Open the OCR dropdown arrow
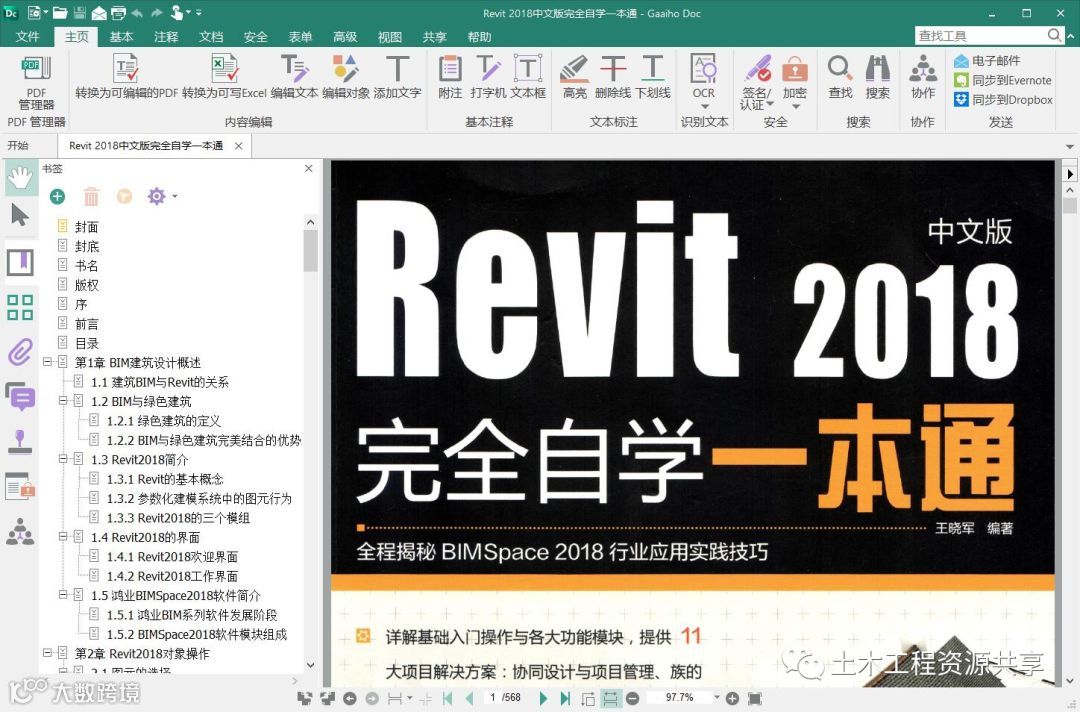This screenshot has height=712, width=1080. point(704,107)
